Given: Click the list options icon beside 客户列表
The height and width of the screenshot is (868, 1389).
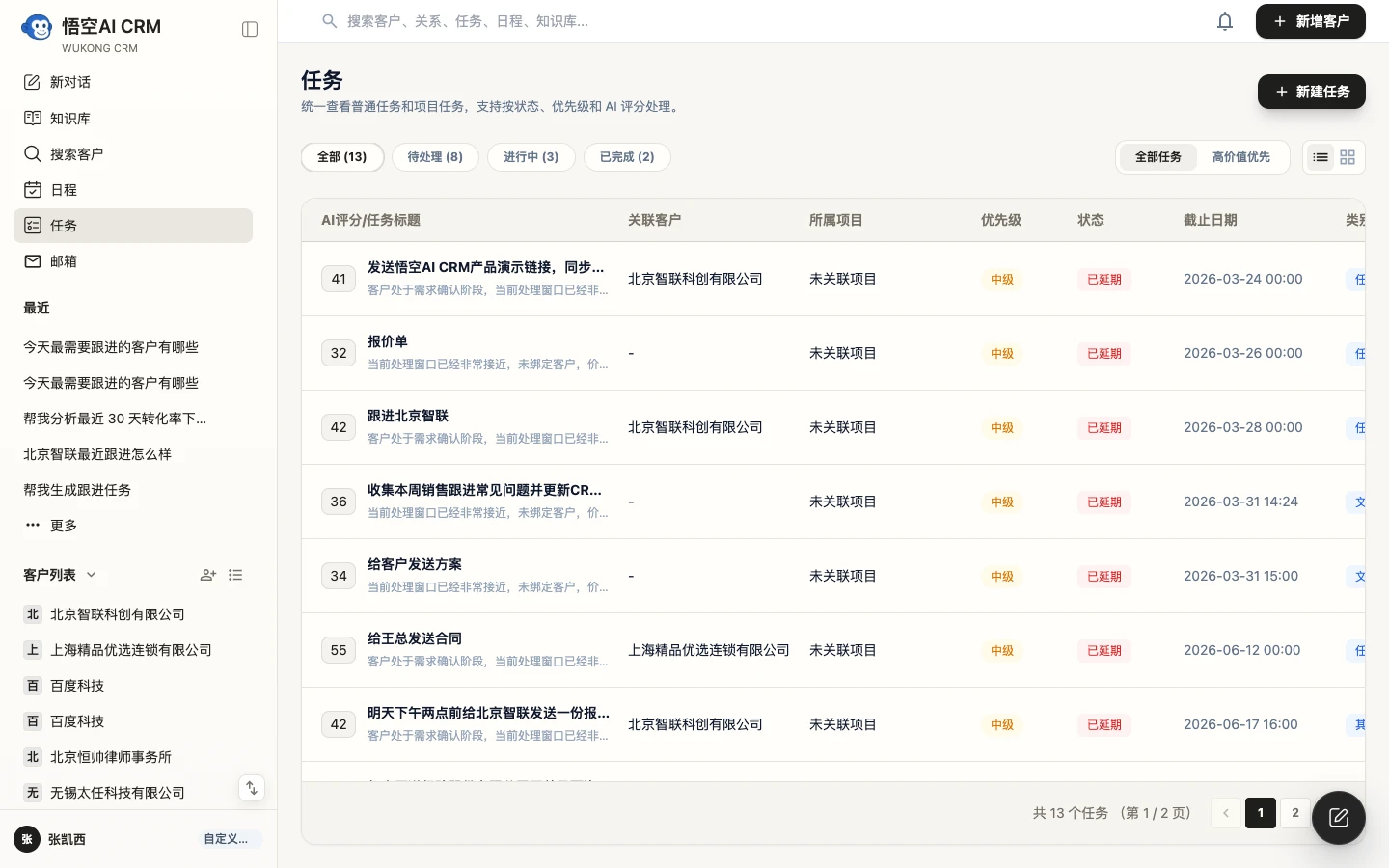Looking at the screenshot, I should coord(235,575).
